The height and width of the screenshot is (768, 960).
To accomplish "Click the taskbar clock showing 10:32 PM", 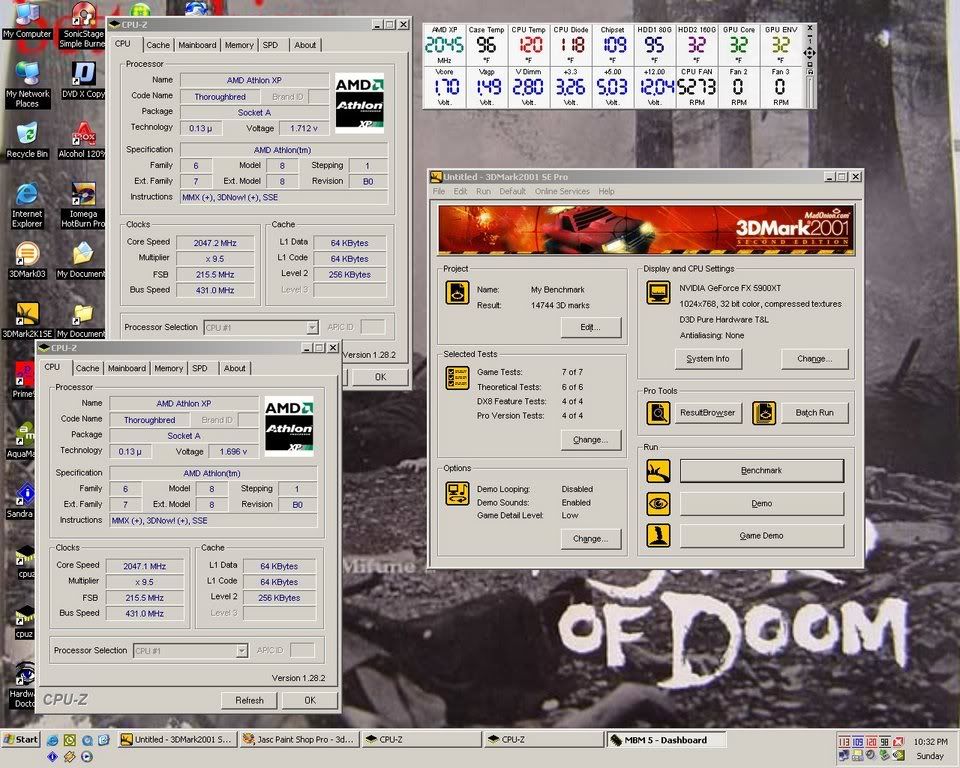I will [931, 742].
